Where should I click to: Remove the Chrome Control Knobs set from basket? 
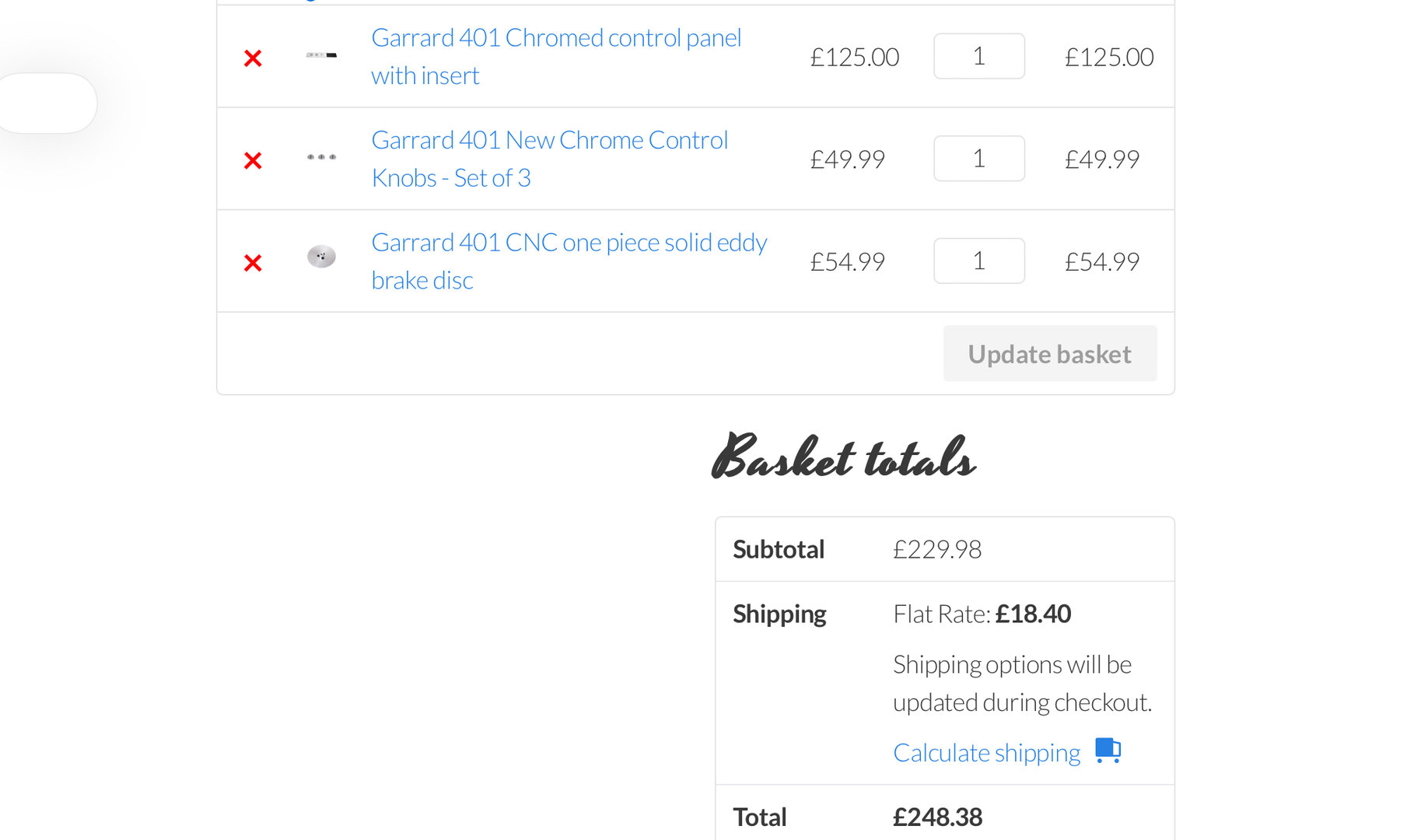[253, 161]
